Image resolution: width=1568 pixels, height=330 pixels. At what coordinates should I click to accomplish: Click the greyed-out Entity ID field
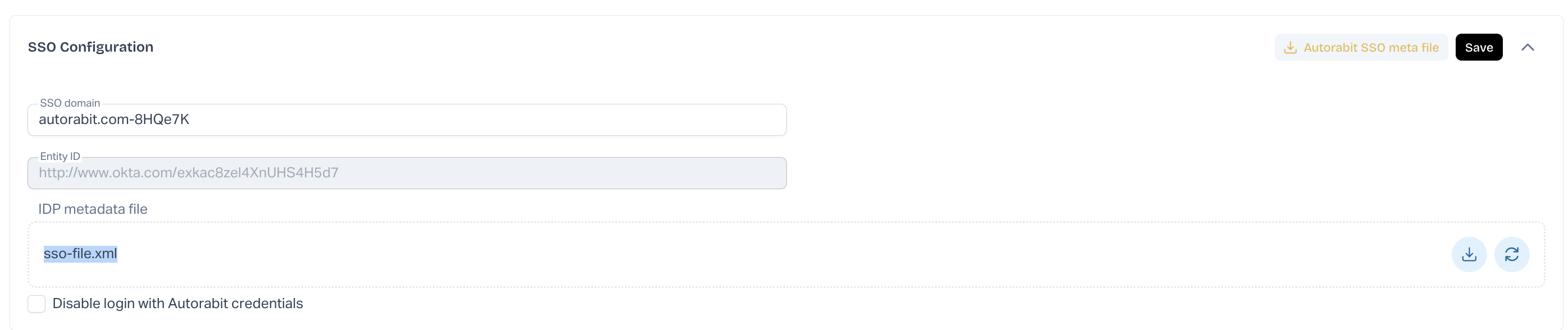(x=548, y=173)
